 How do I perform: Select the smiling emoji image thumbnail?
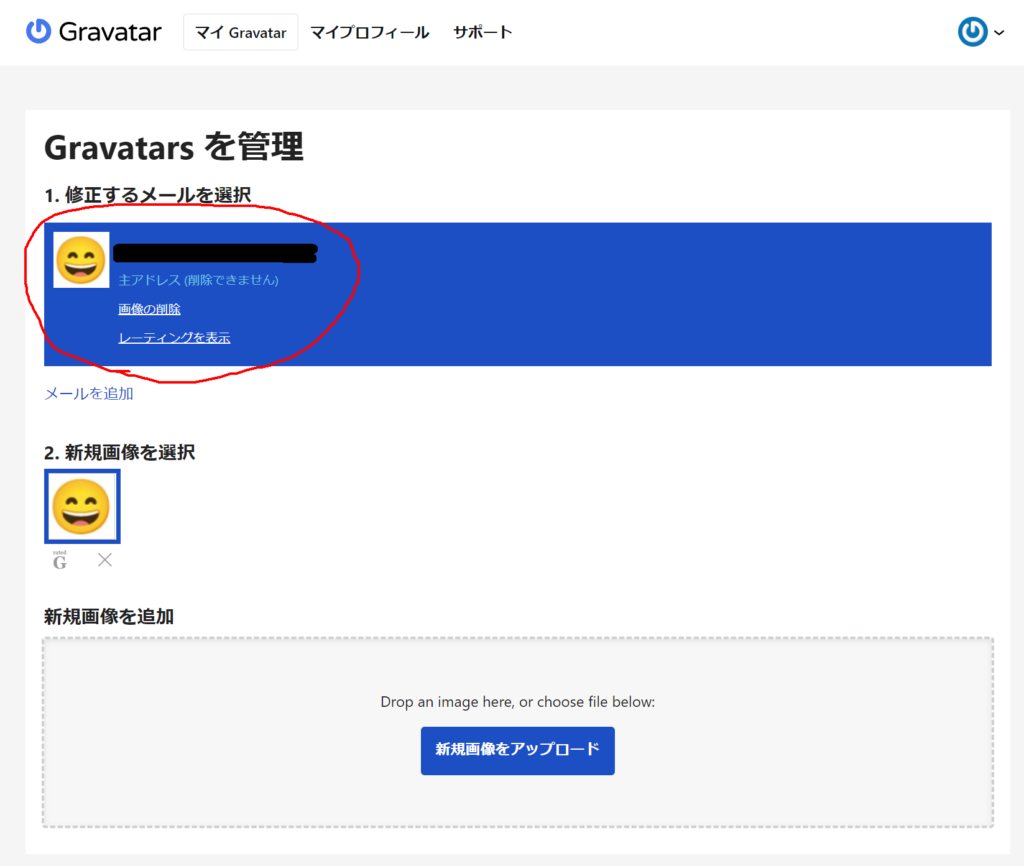click(82, 506)
